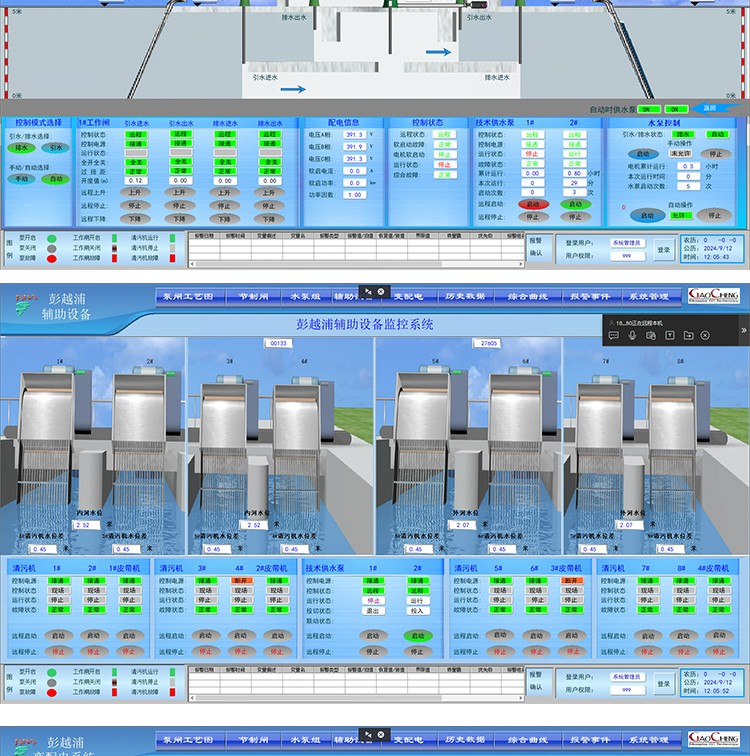Click 登录 button in top gate screen

[x=664, y=250]
